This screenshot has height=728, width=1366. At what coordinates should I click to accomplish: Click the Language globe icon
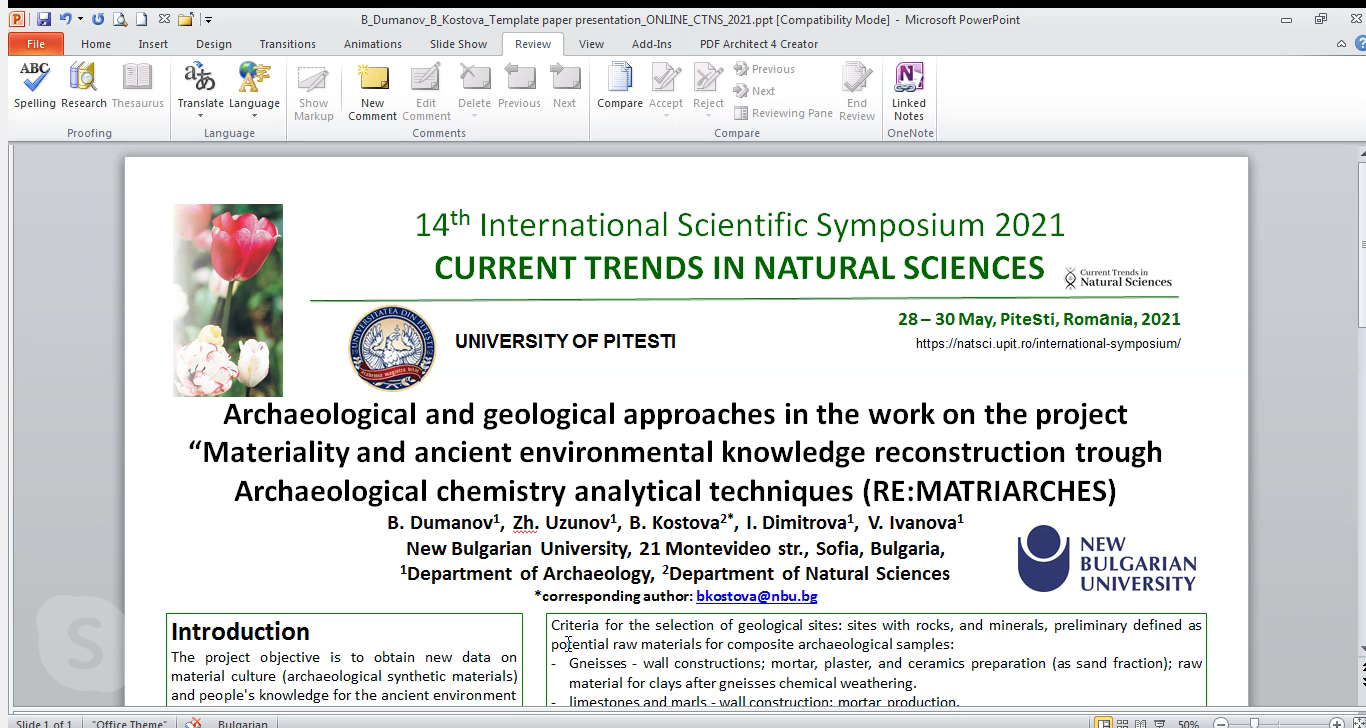254,78
